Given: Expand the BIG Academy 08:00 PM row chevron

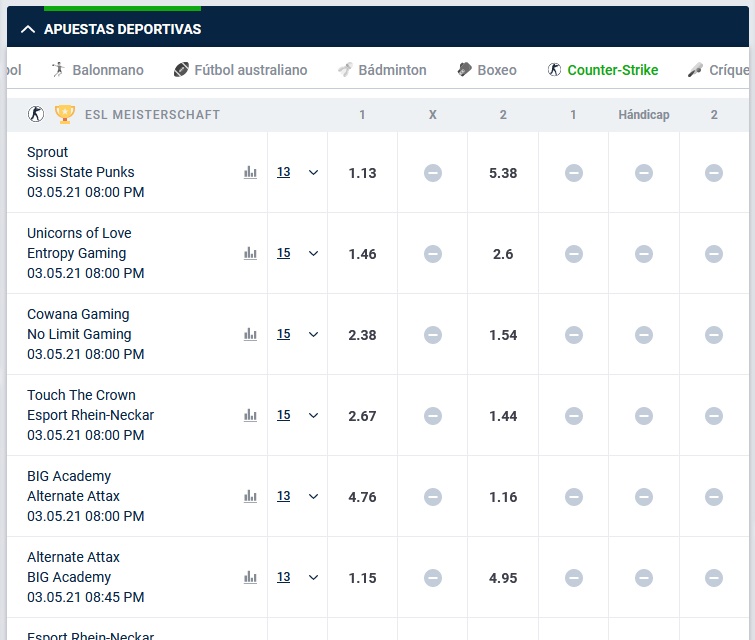Looking at the screenshot, I should coord(313,496).
